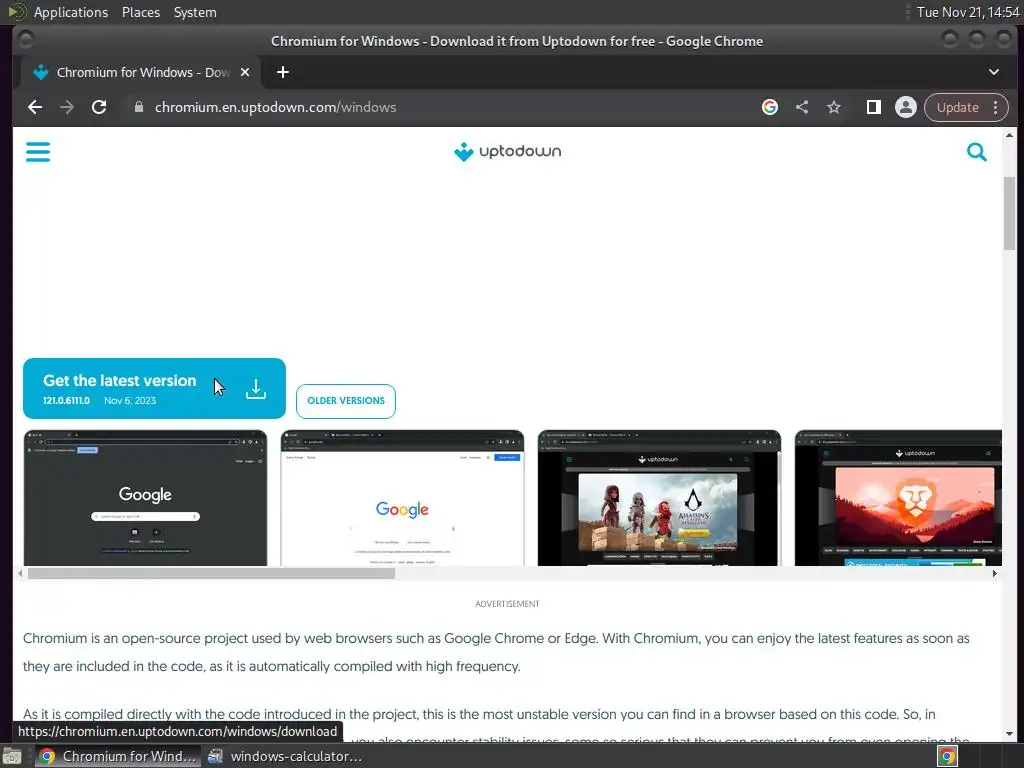Click the Uptodown logo in header
Image resolution: width=1024 pixels, height=768 pixels.
pos(507,152)
